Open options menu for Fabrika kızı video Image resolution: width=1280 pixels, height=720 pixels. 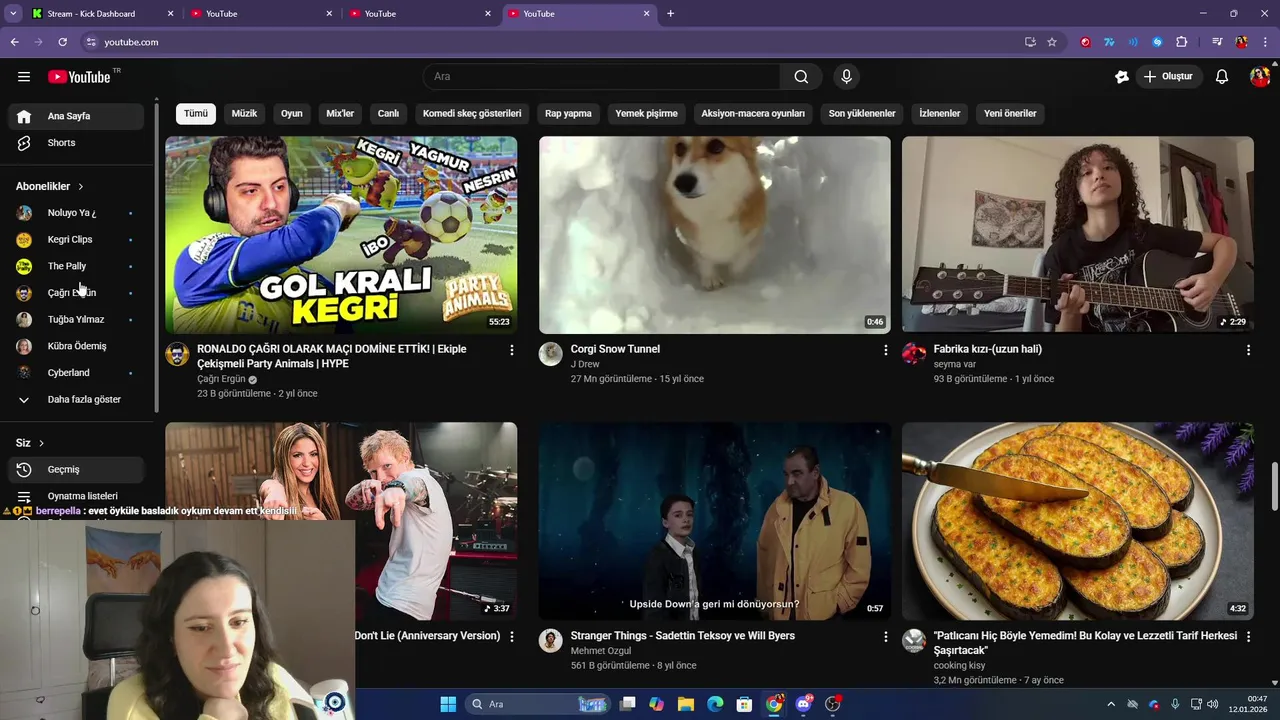[1248, 350]
